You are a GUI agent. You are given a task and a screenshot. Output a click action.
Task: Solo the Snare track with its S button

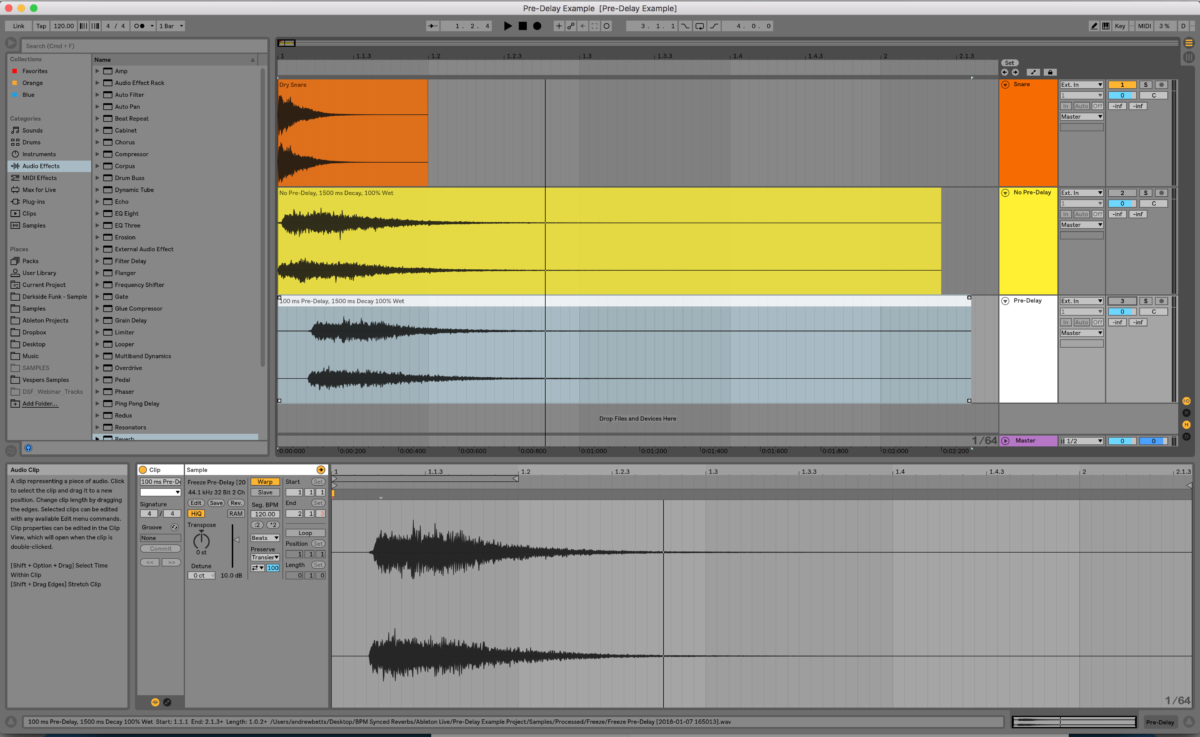click(1146, 85)
